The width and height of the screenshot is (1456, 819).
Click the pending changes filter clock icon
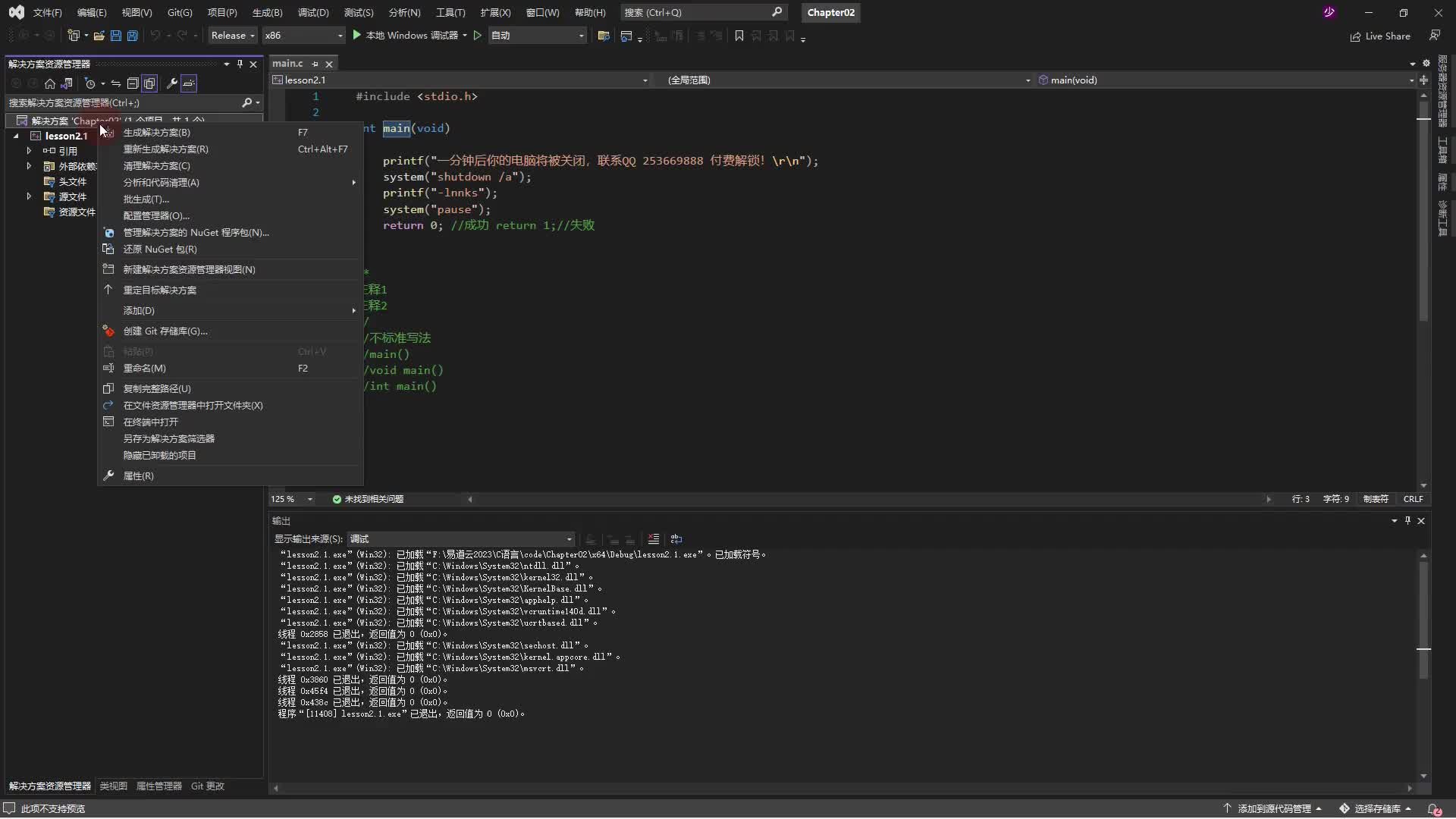pyautogui.click(x=90, y=83)
